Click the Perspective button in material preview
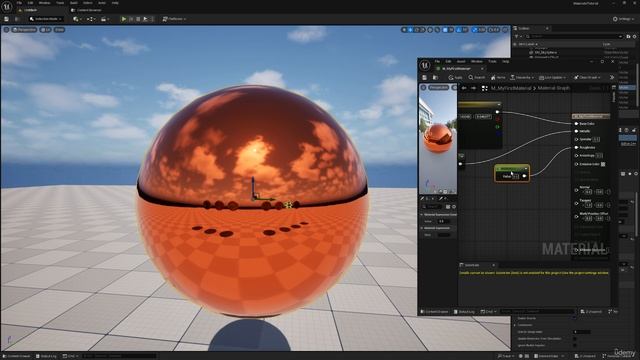Image resolution: width=640 pixels, height=360 pixels. point(438,87)
